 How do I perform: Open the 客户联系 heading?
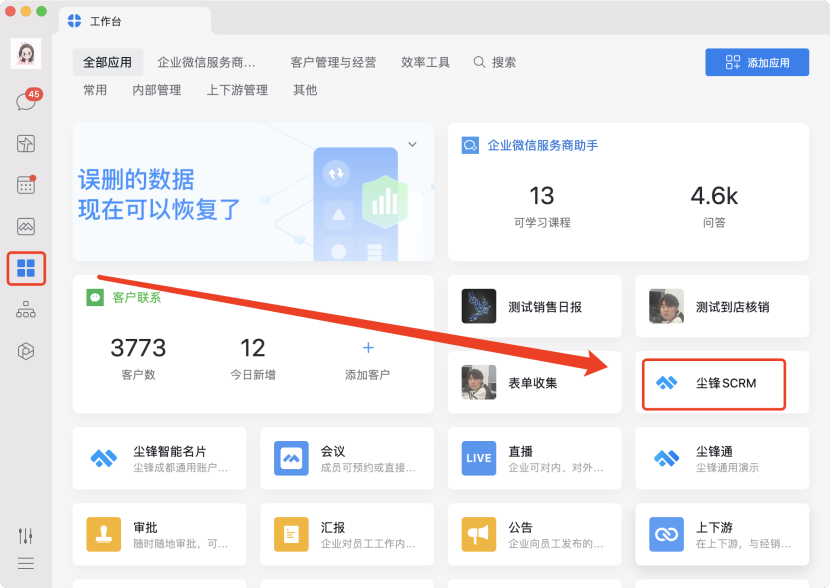[x=137, y=297]
